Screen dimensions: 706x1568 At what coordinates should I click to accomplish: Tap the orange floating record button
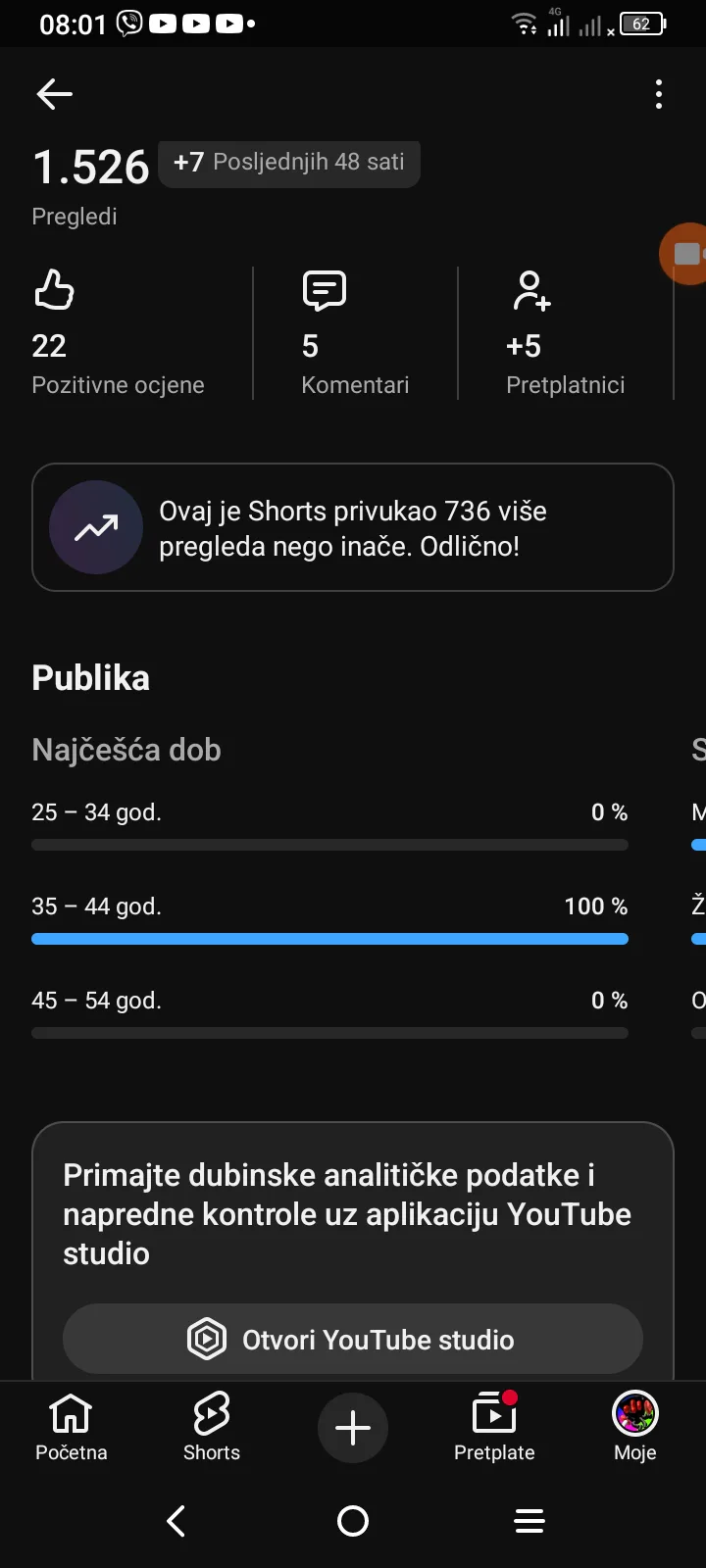pyautogui.click(x=686, y=254)
